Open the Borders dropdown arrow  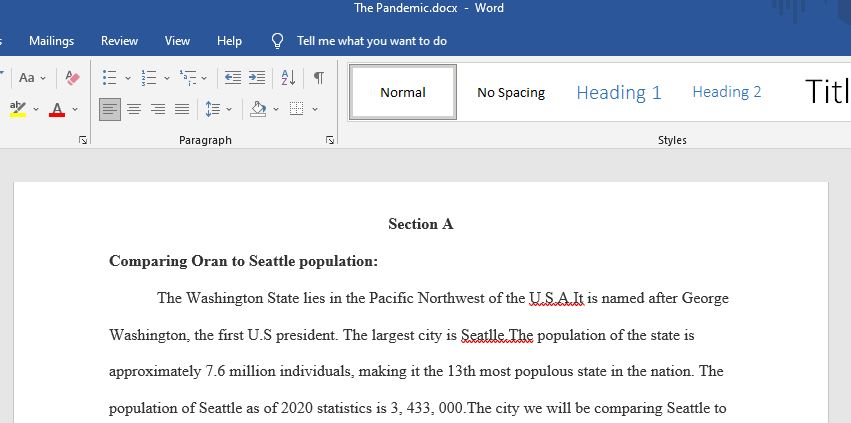point(315,110)
